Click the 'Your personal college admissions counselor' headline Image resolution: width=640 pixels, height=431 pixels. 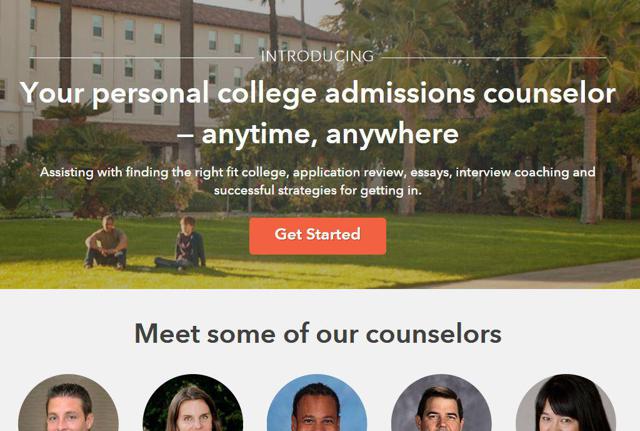pyautogui.click(x=318, y=93)
